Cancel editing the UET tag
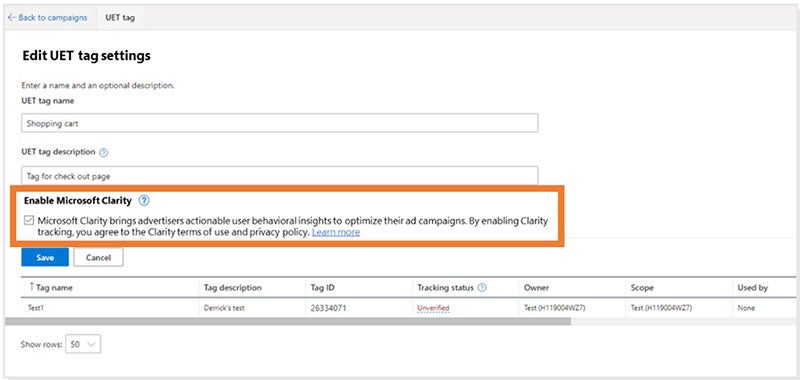800x380 pixels. pos(98,258)
